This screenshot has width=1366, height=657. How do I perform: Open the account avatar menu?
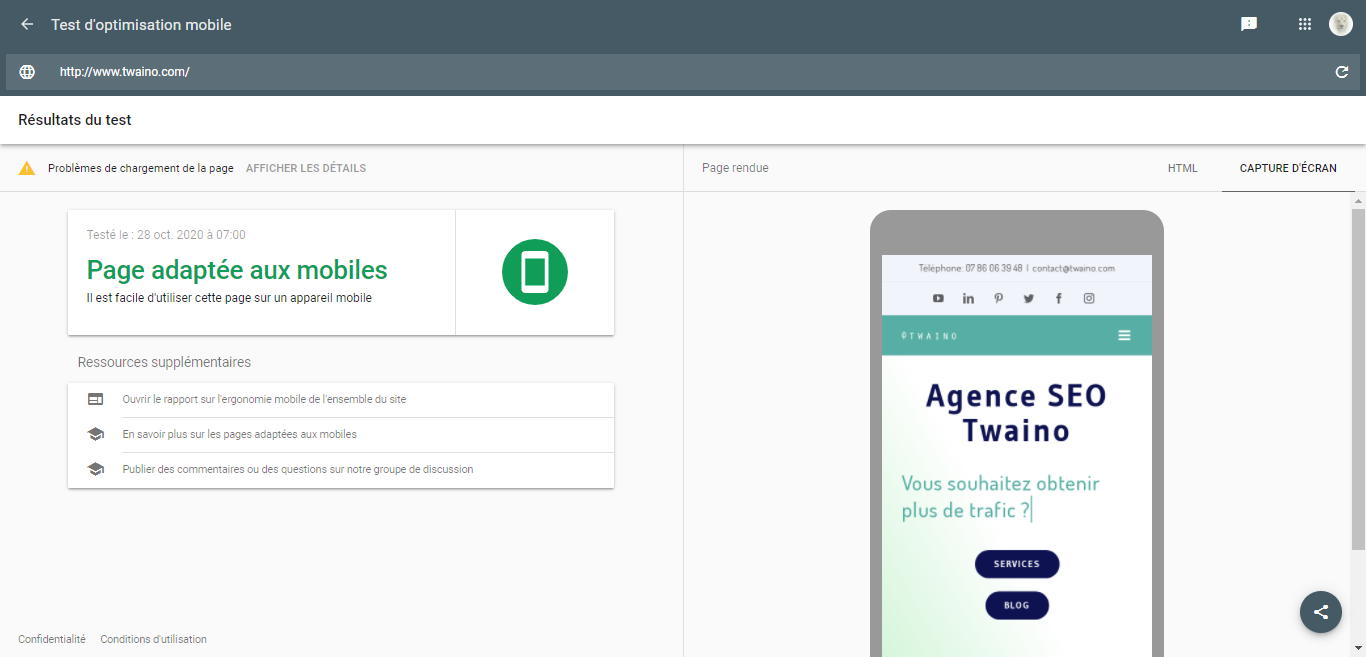point(1341,24)
